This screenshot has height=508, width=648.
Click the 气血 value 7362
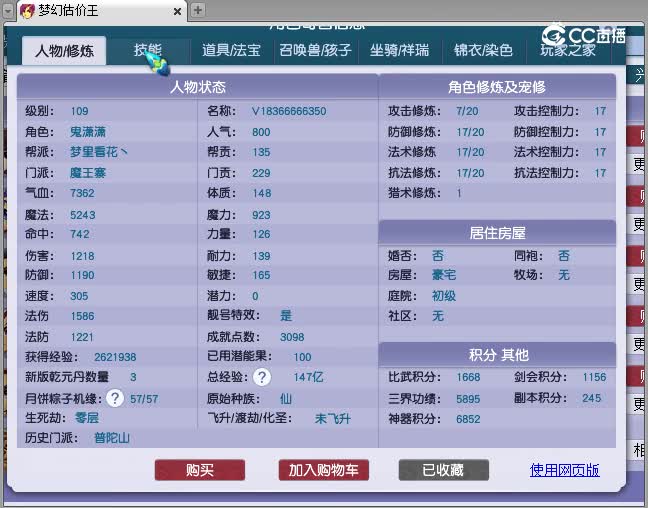pyautogui.click(x=82, y=193)
